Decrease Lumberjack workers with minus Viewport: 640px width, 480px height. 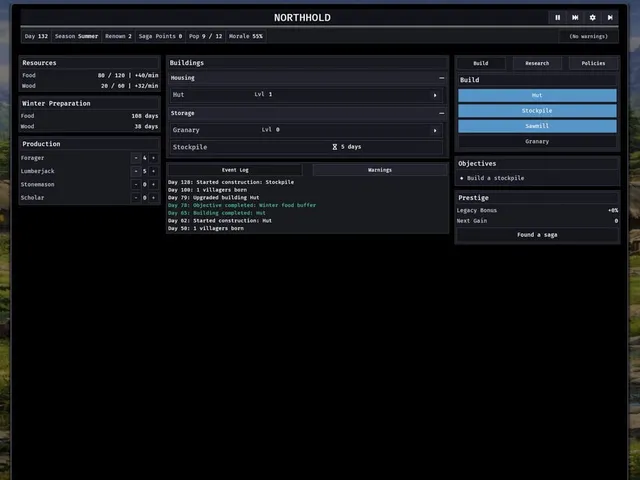[x=136, y=171]
